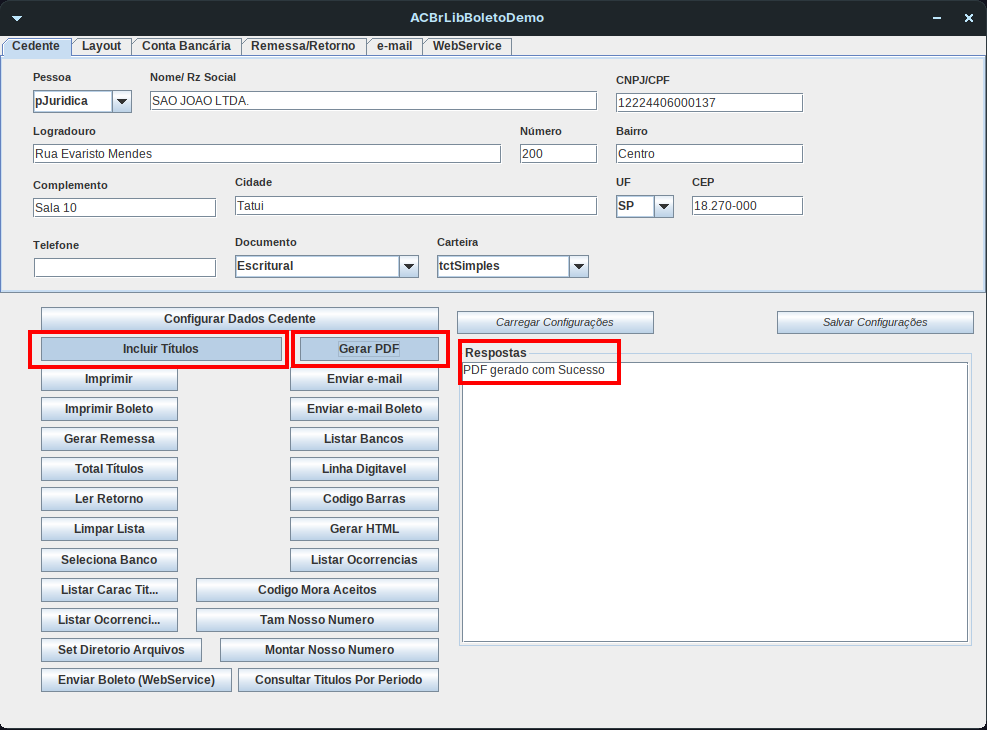Viewport: 987px width, 730px height.
Task: Click the truncated Listar Ocorrenci... button
Action: click(110, 620)
